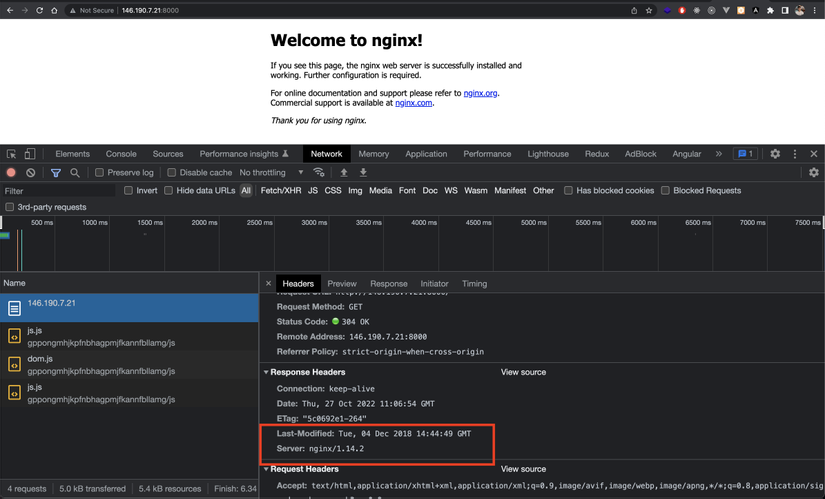Screen dimensions: 825x499
Task: Click the browser back arrow
Action: (10, 11)
